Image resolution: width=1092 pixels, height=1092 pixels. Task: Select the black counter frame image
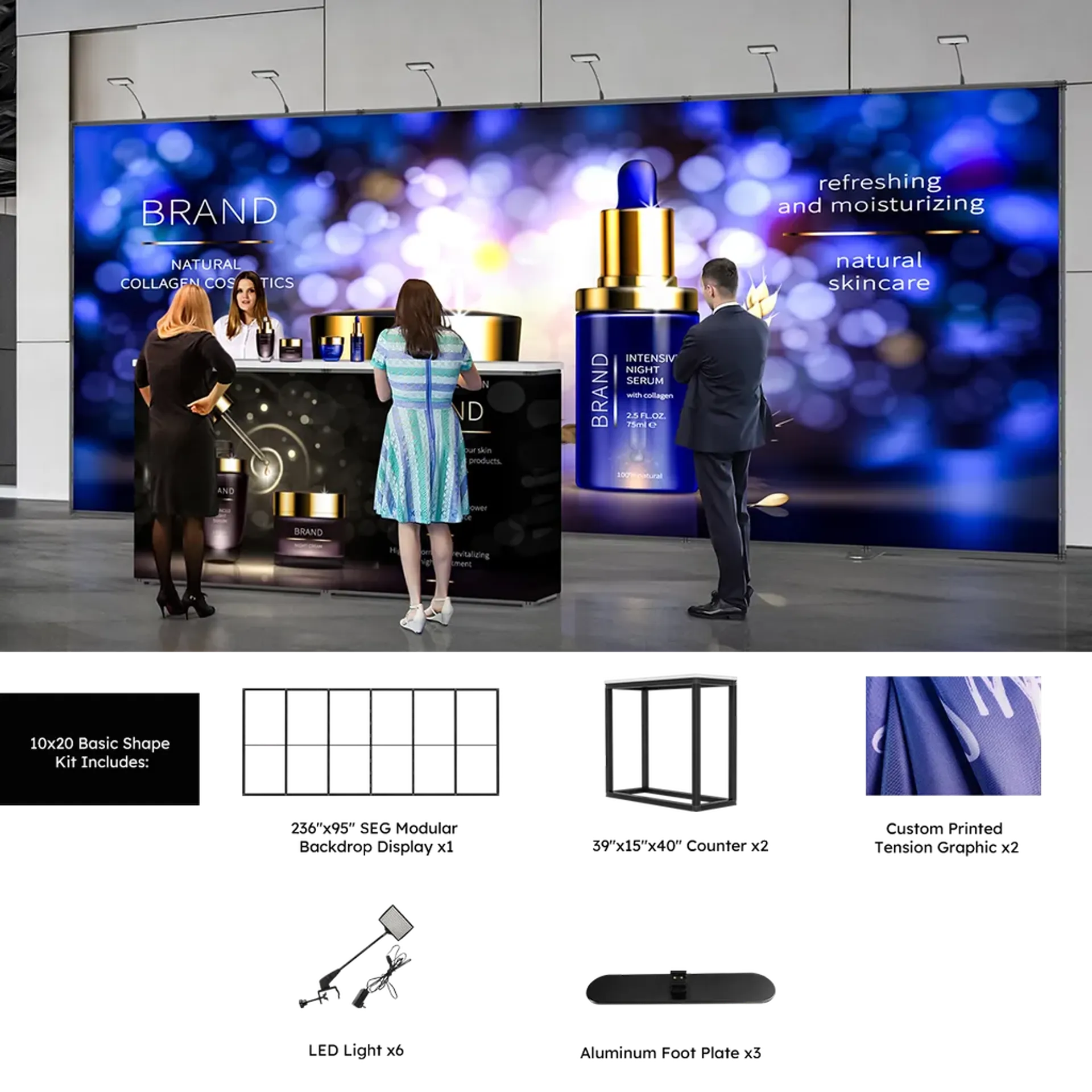coord(671,743)
